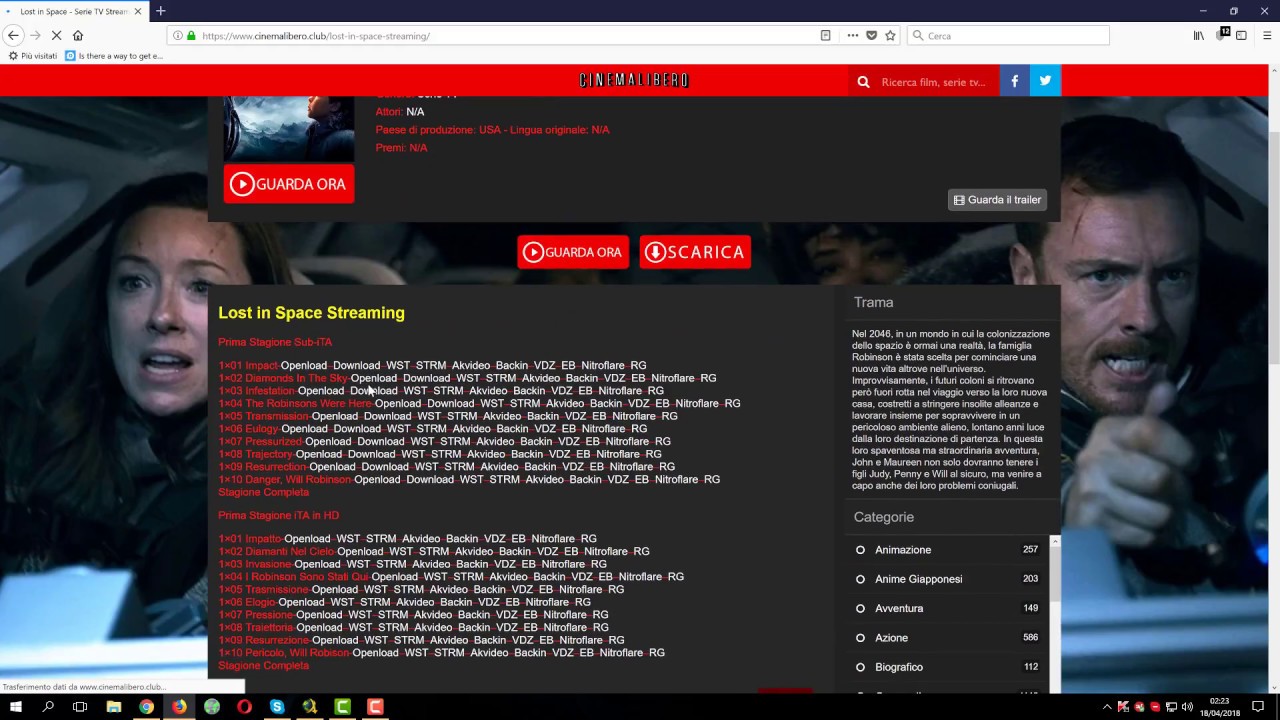1280x720 pixels.
Task: Click the Cerca browser search box
Action: [1008, 35]
